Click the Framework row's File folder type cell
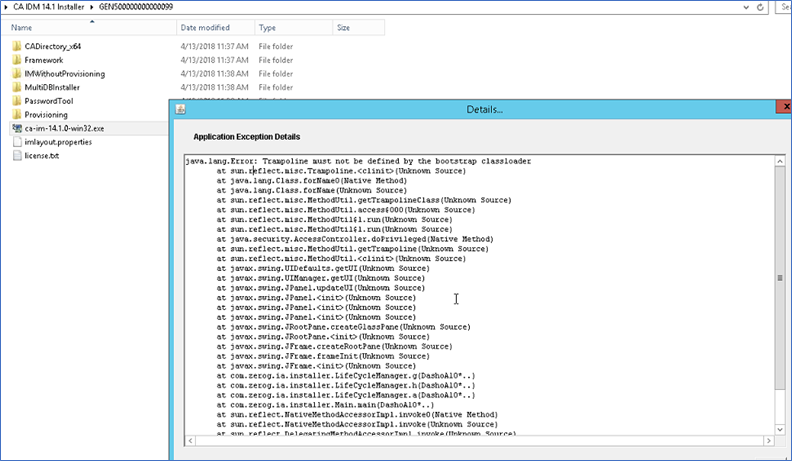792x461 pixels. click(x=275, y=60)
